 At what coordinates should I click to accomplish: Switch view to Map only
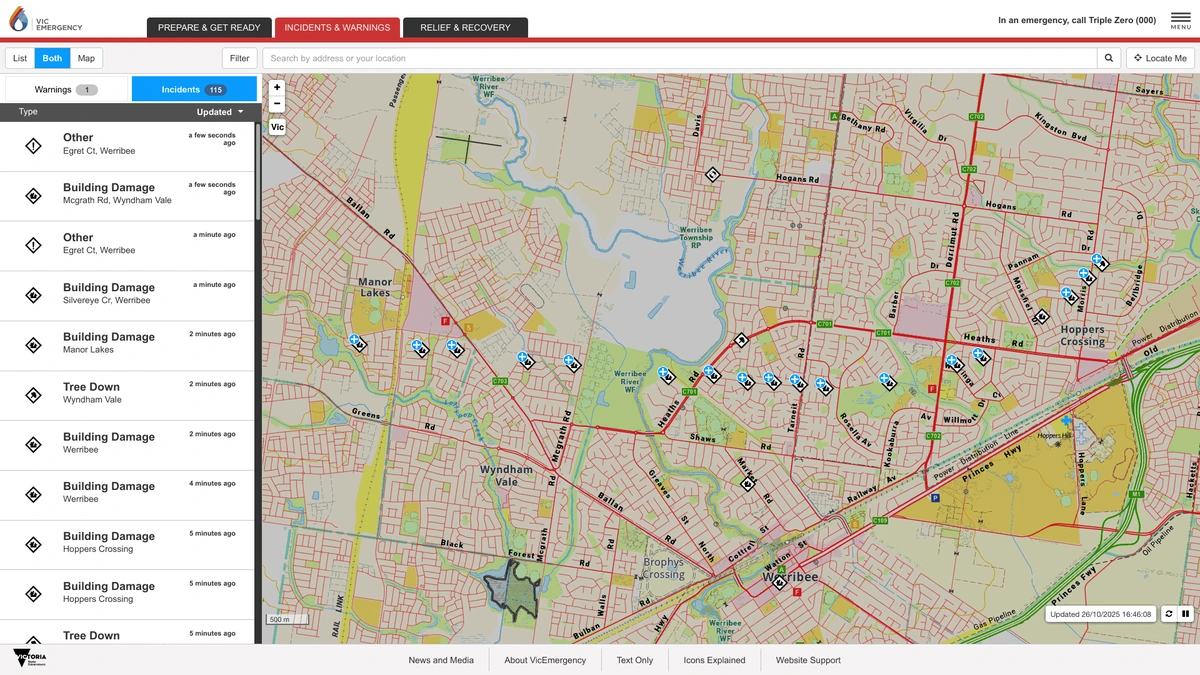(x=86, y=57)
